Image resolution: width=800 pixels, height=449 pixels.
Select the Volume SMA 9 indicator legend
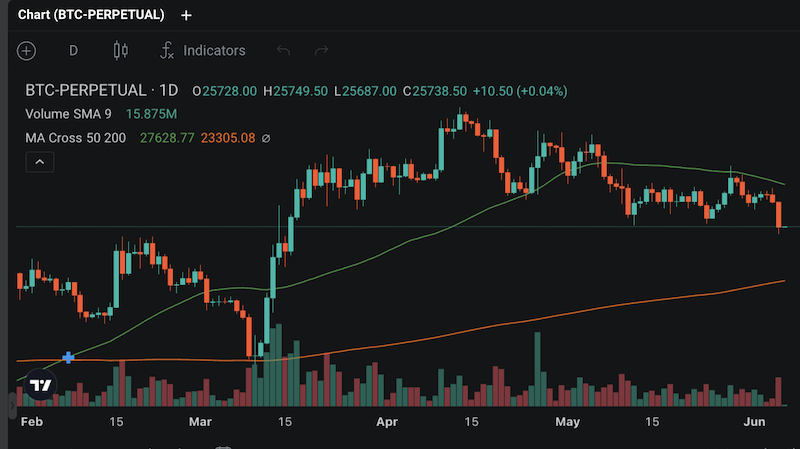(x=68, y=114)
